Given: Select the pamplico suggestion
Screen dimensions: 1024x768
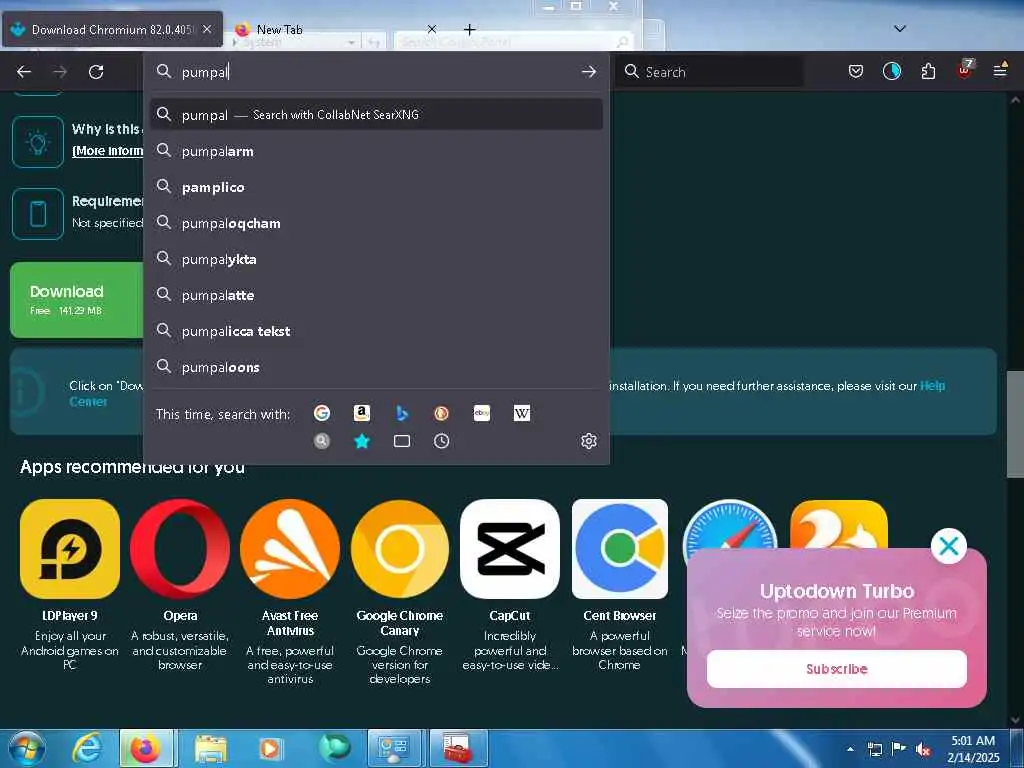Looking at the screenshot, I should click(x=376, y=187).
